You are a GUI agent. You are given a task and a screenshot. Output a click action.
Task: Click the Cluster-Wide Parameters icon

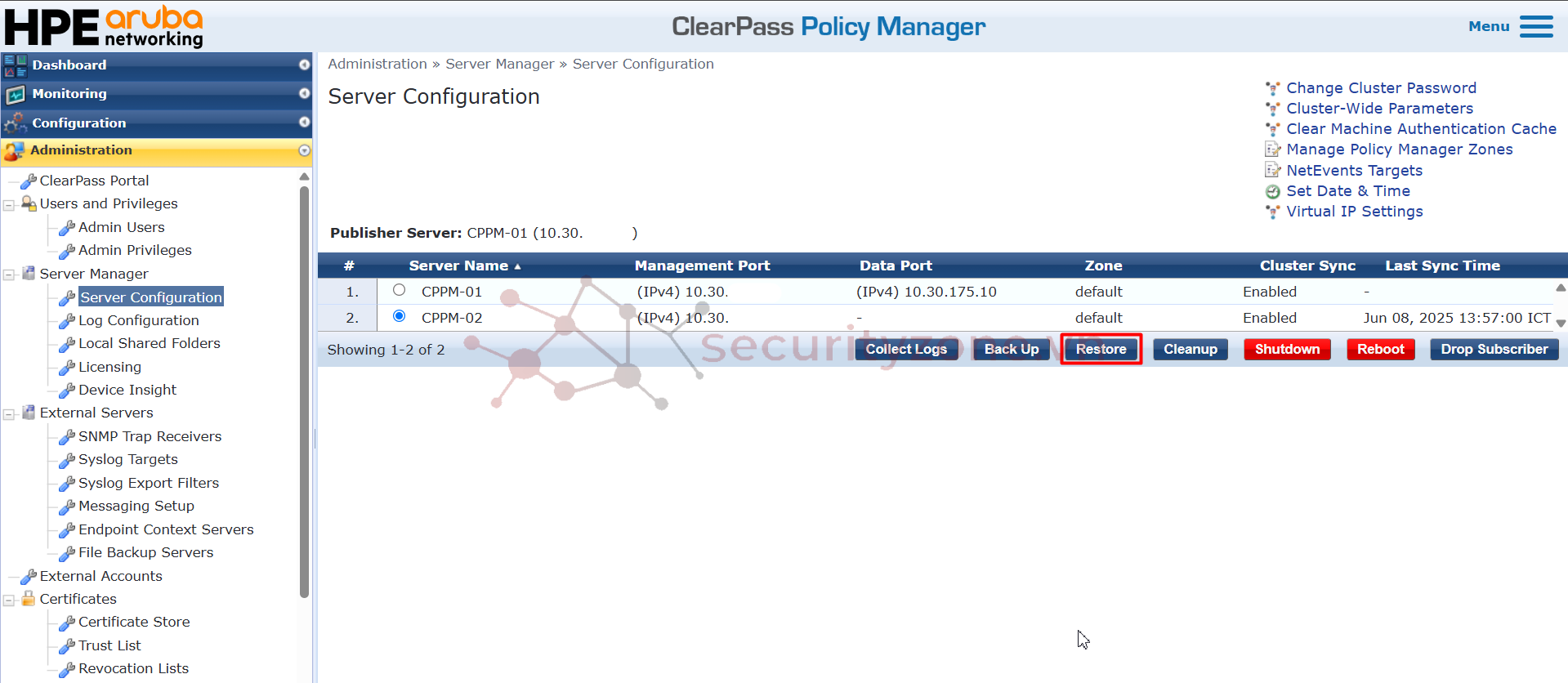pos(1273,109)
